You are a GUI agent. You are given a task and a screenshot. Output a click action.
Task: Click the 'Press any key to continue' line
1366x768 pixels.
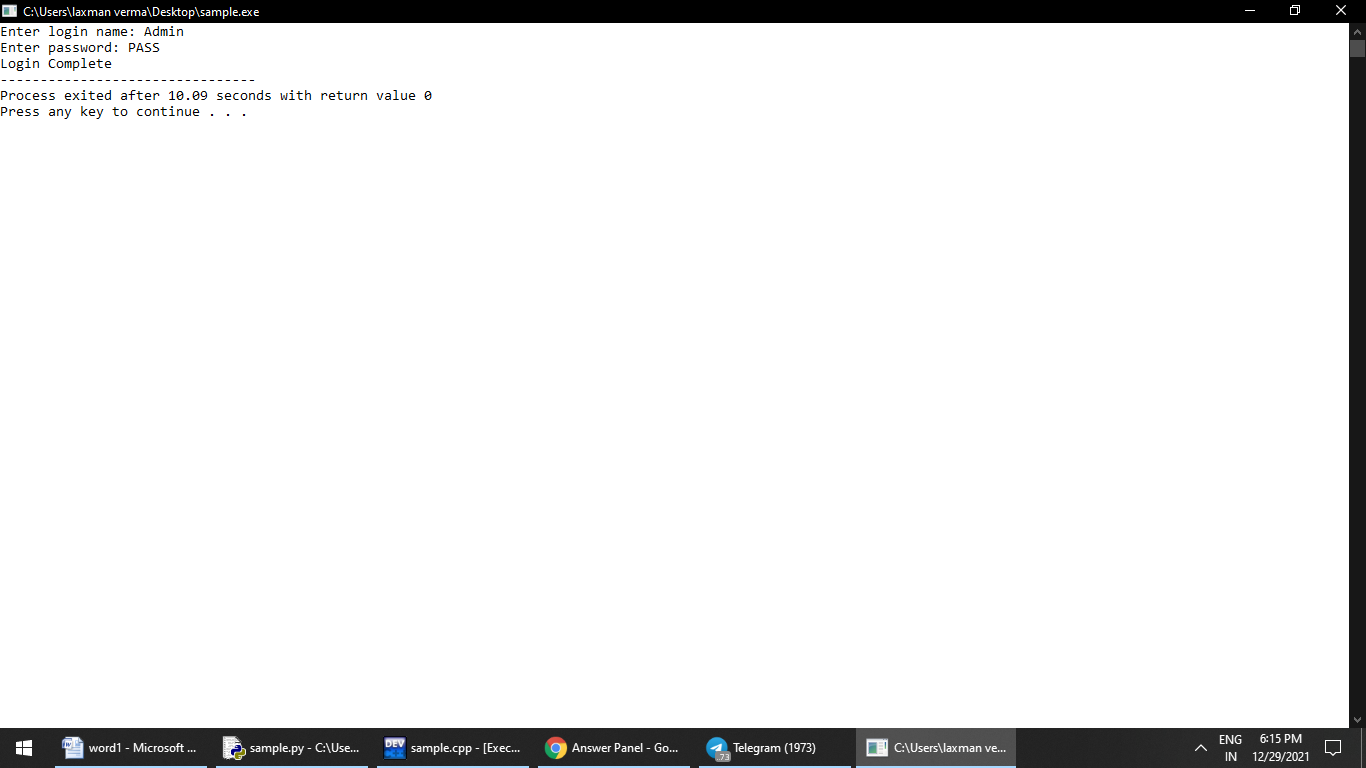point(124,111)
